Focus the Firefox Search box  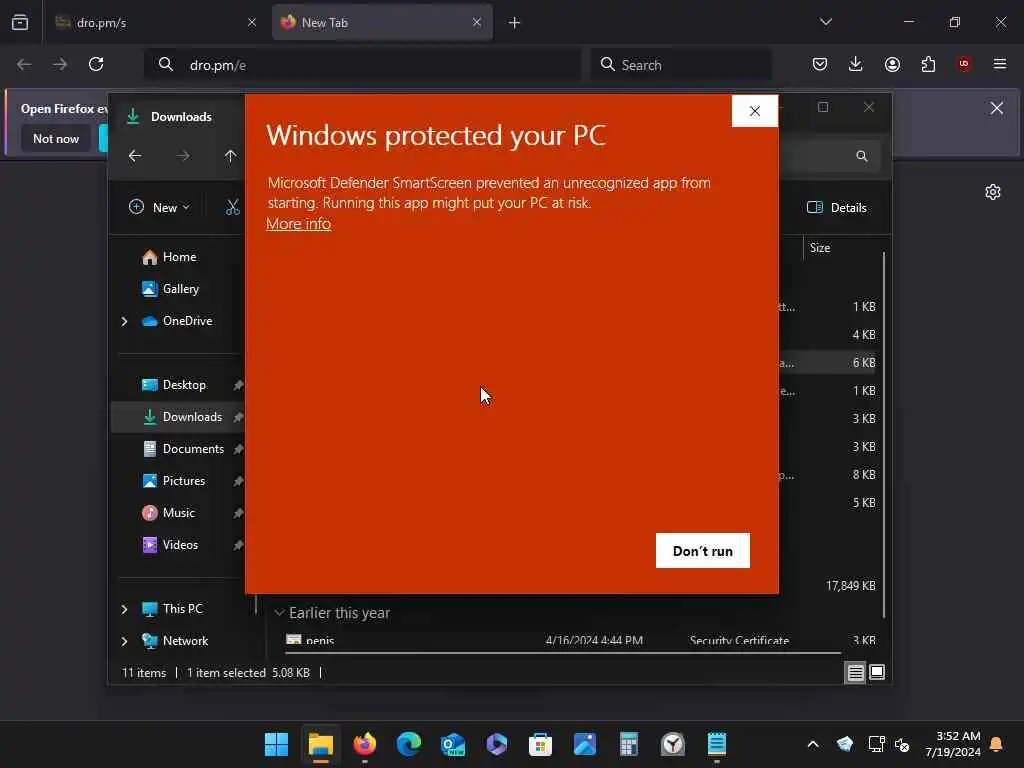681,65
